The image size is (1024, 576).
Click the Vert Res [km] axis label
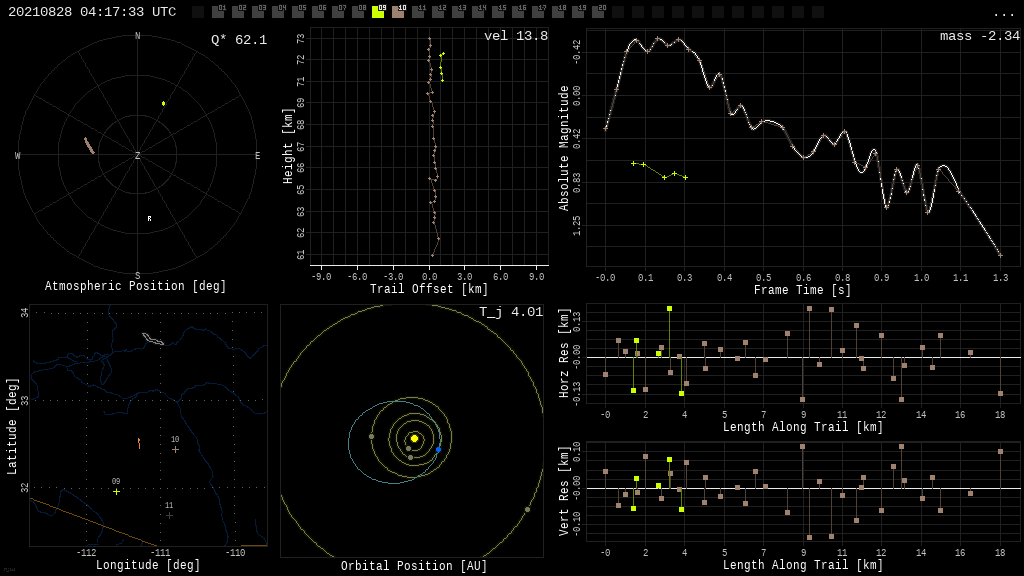(564, 491)
